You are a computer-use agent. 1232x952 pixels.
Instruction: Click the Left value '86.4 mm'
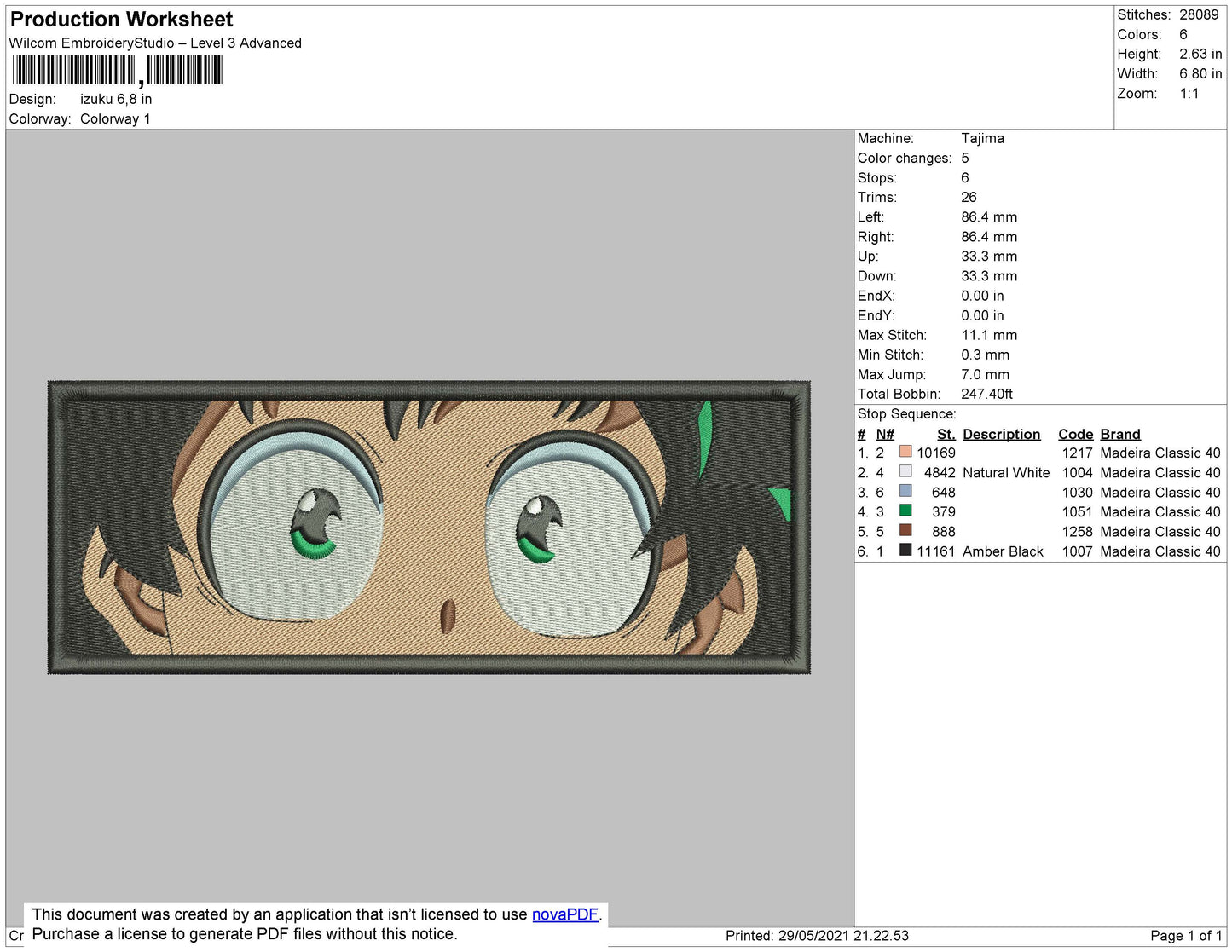[x=989, y=216]
